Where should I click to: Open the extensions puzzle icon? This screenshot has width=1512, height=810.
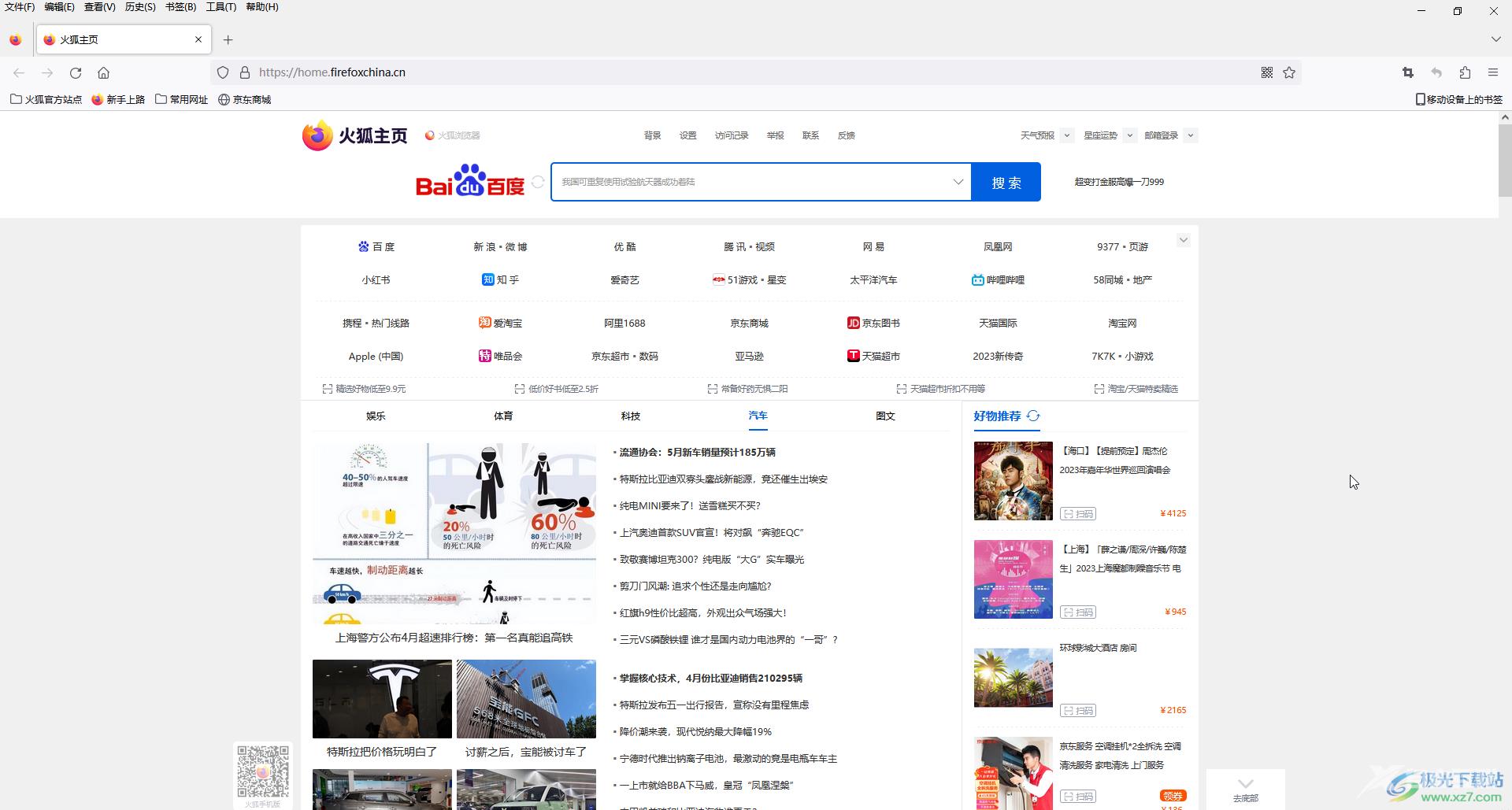1465,72
